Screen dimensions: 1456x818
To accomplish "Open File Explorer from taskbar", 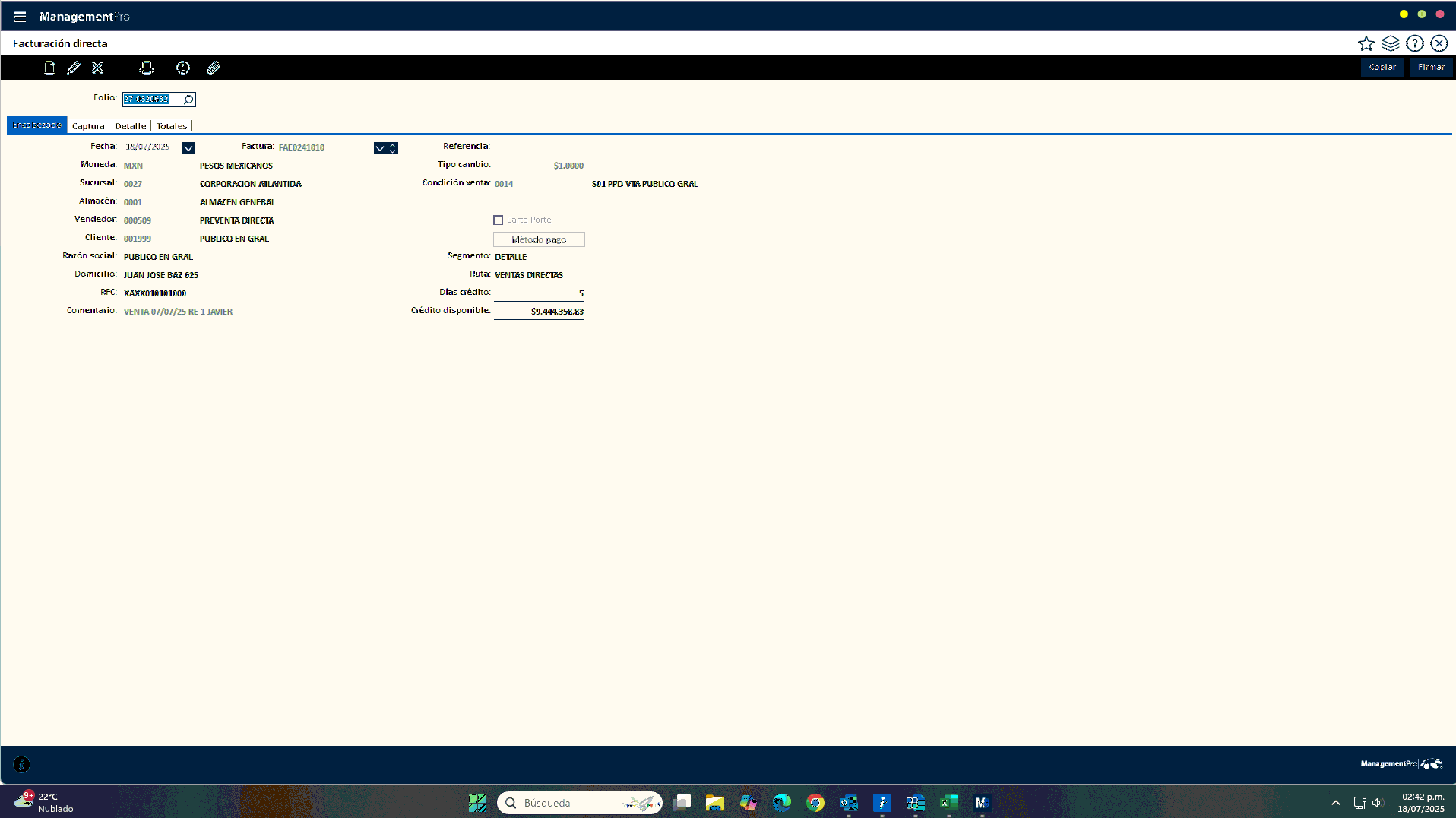I will click(715, 803).
